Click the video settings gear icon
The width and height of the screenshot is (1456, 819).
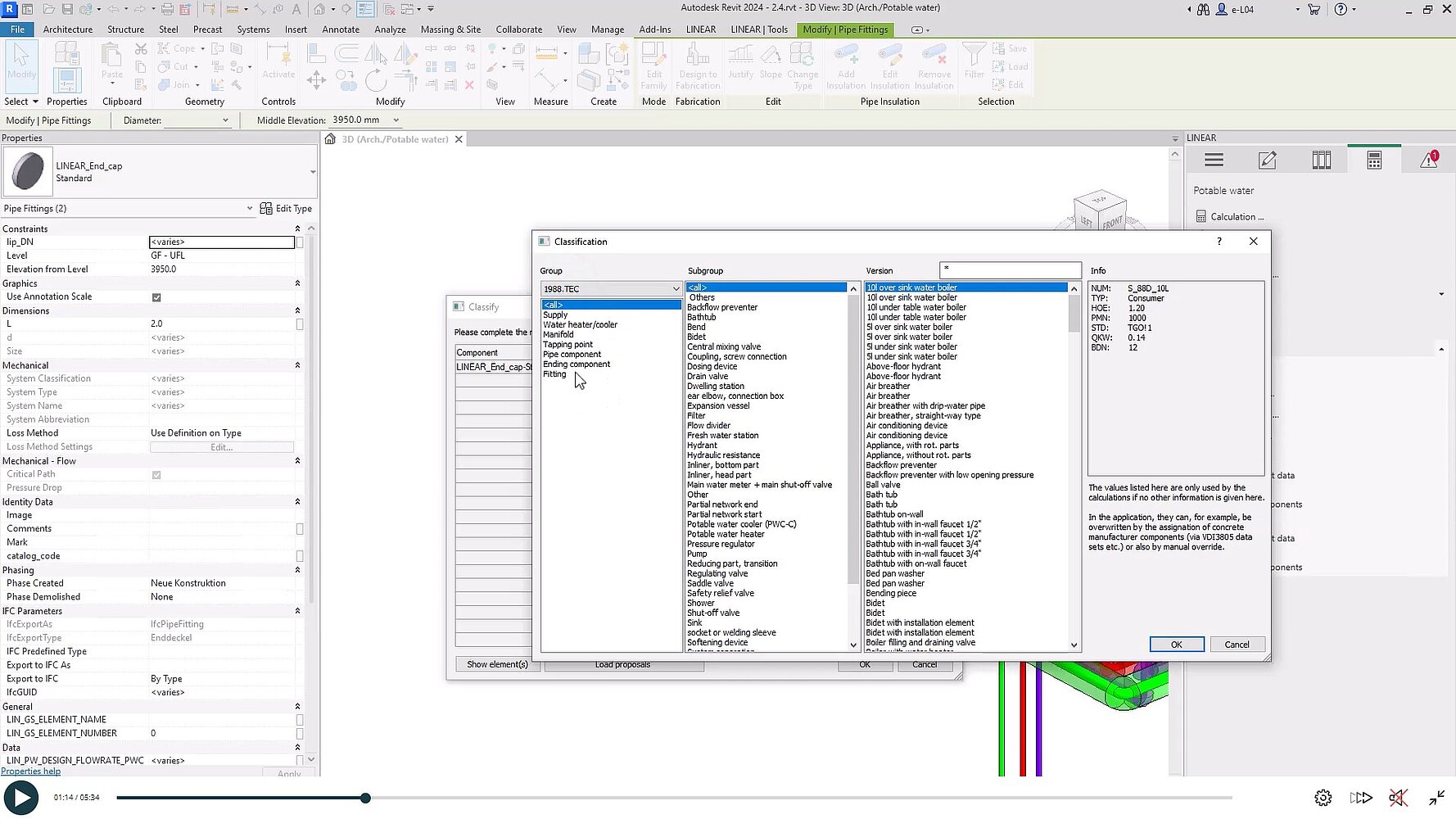1323,798
